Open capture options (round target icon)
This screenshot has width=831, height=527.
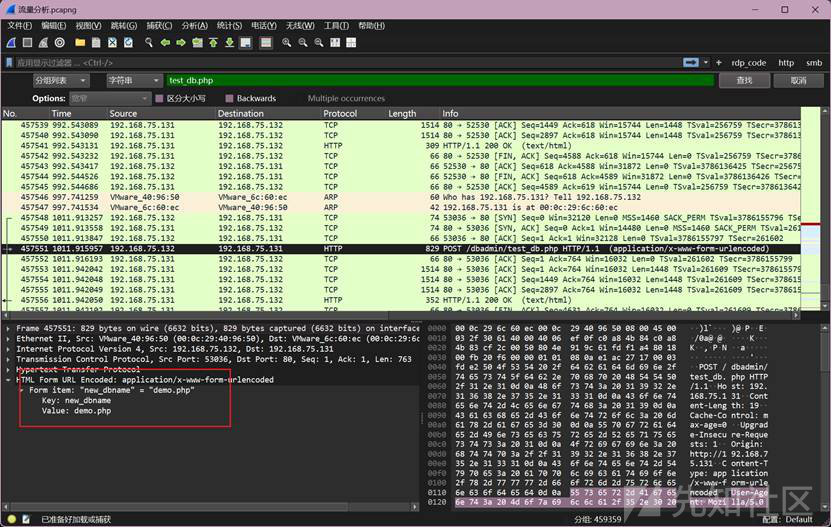pyautogui.click(x=60, y=42)
